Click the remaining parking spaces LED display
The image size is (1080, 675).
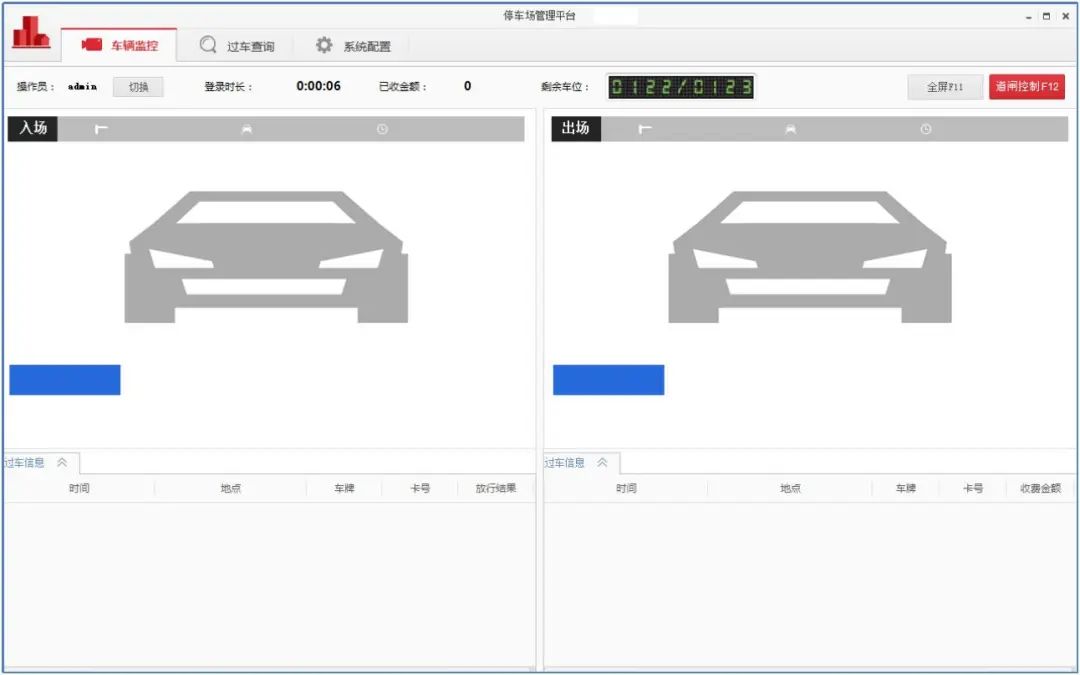coord(681,86)
